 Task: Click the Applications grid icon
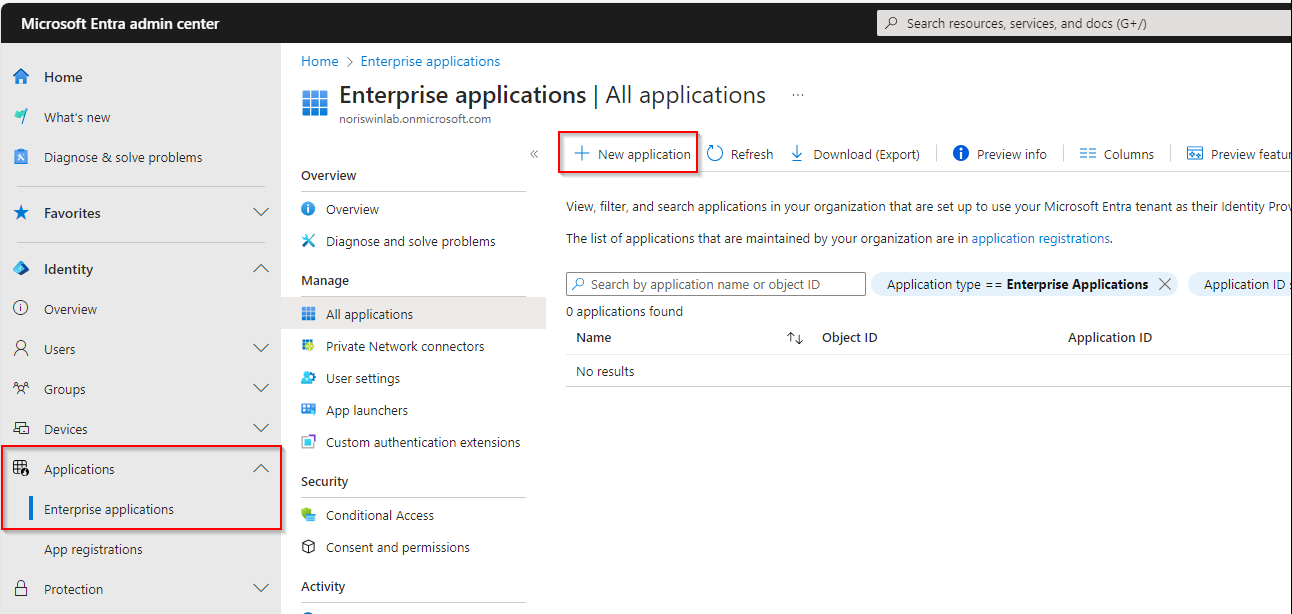click(x=21, y=468)
